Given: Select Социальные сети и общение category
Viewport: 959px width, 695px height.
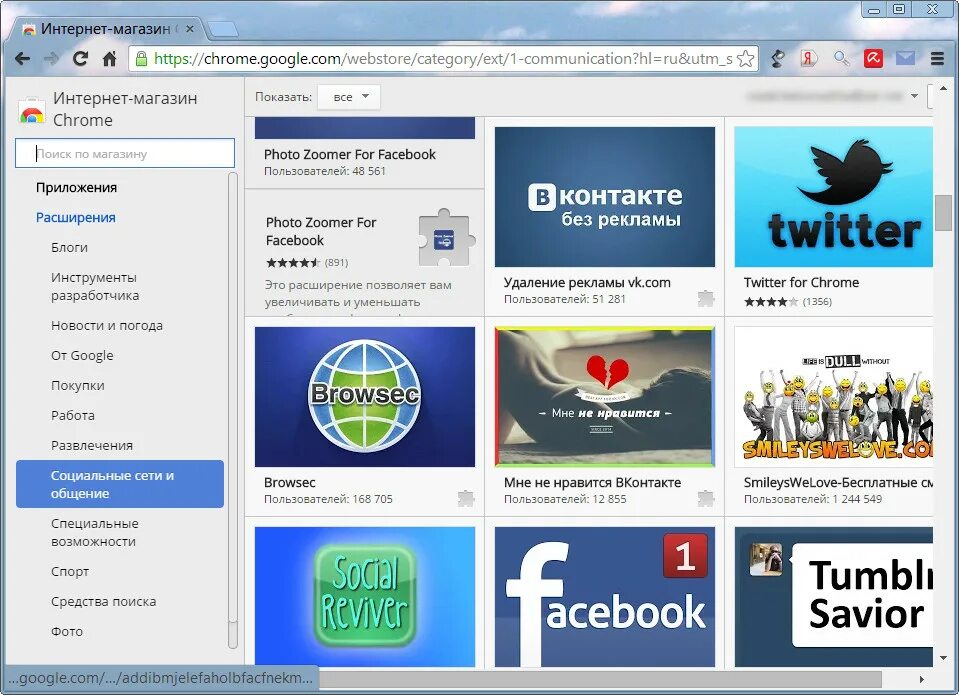Looking at the screenshot, I should (120, 484).
